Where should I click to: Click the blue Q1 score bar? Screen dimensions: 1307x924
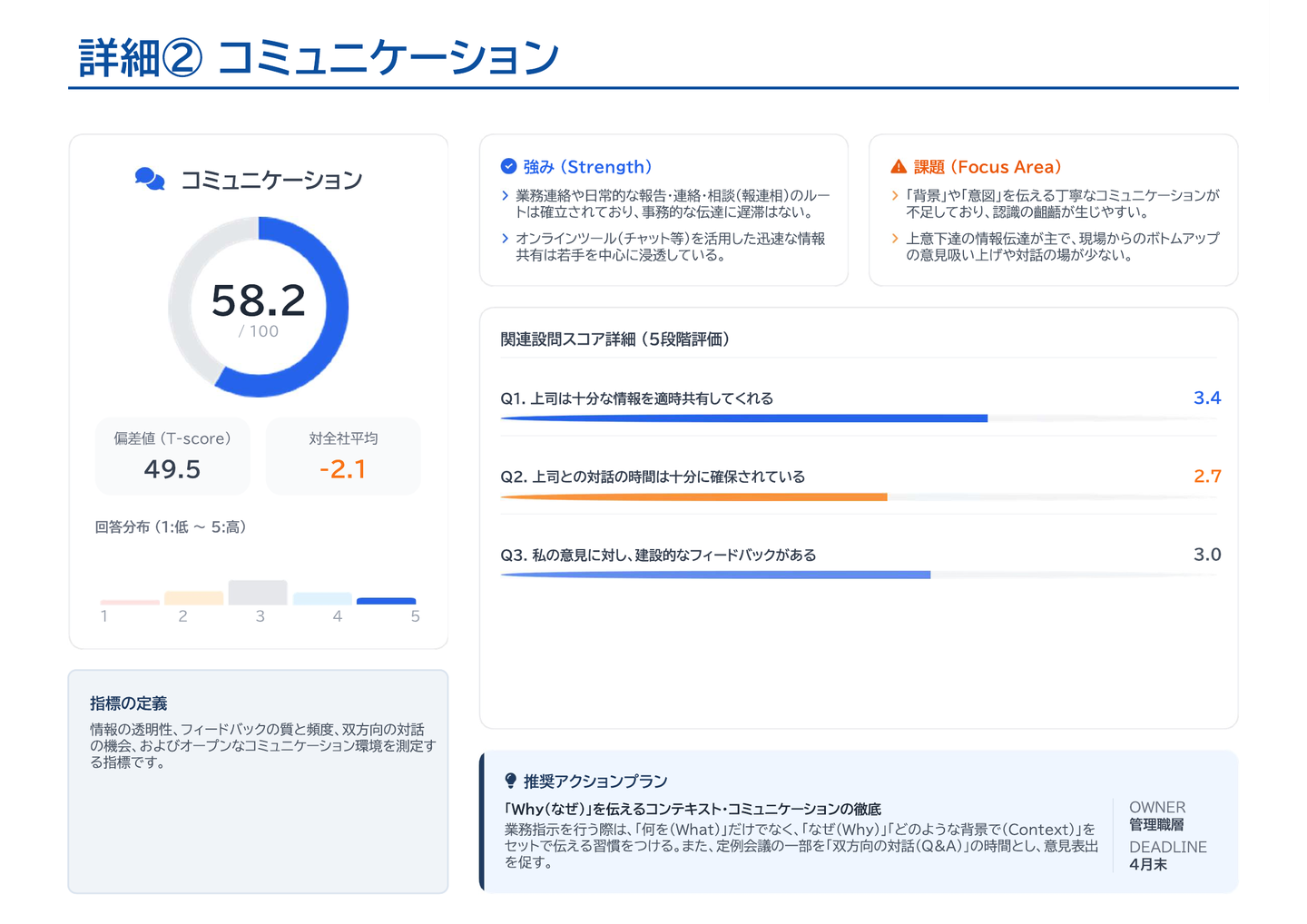(743, 418)
